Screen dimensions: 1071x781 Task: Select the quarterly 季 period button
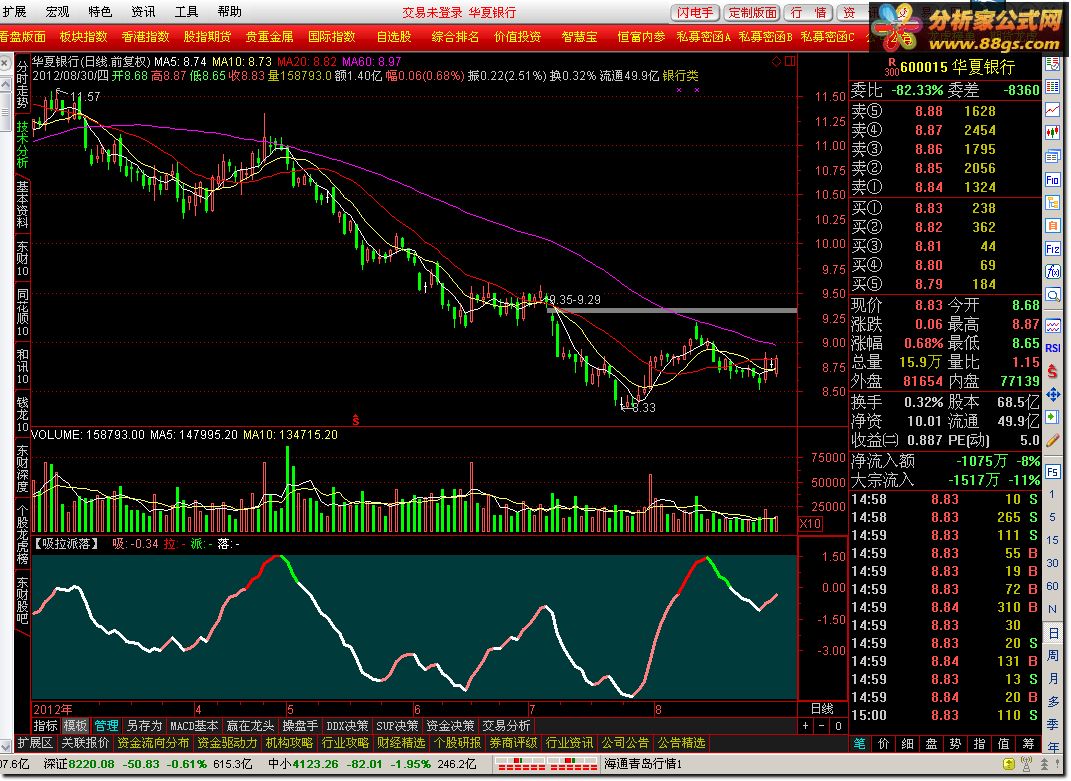click(x=1053, y=725)
